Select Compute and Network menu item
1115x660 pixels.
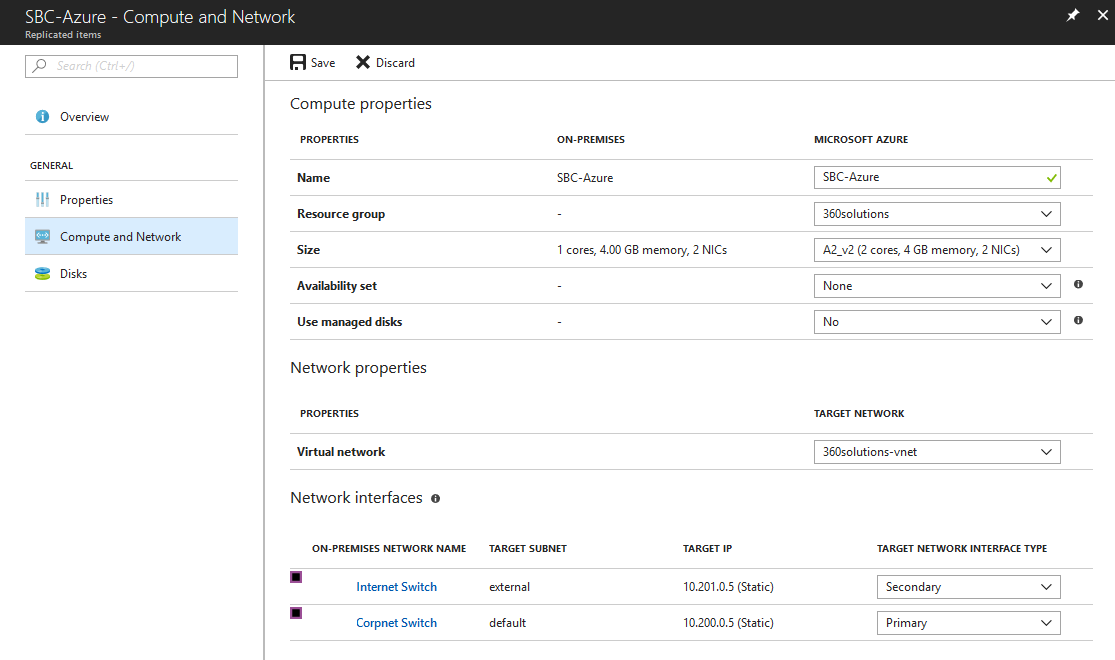coord(132,236)
